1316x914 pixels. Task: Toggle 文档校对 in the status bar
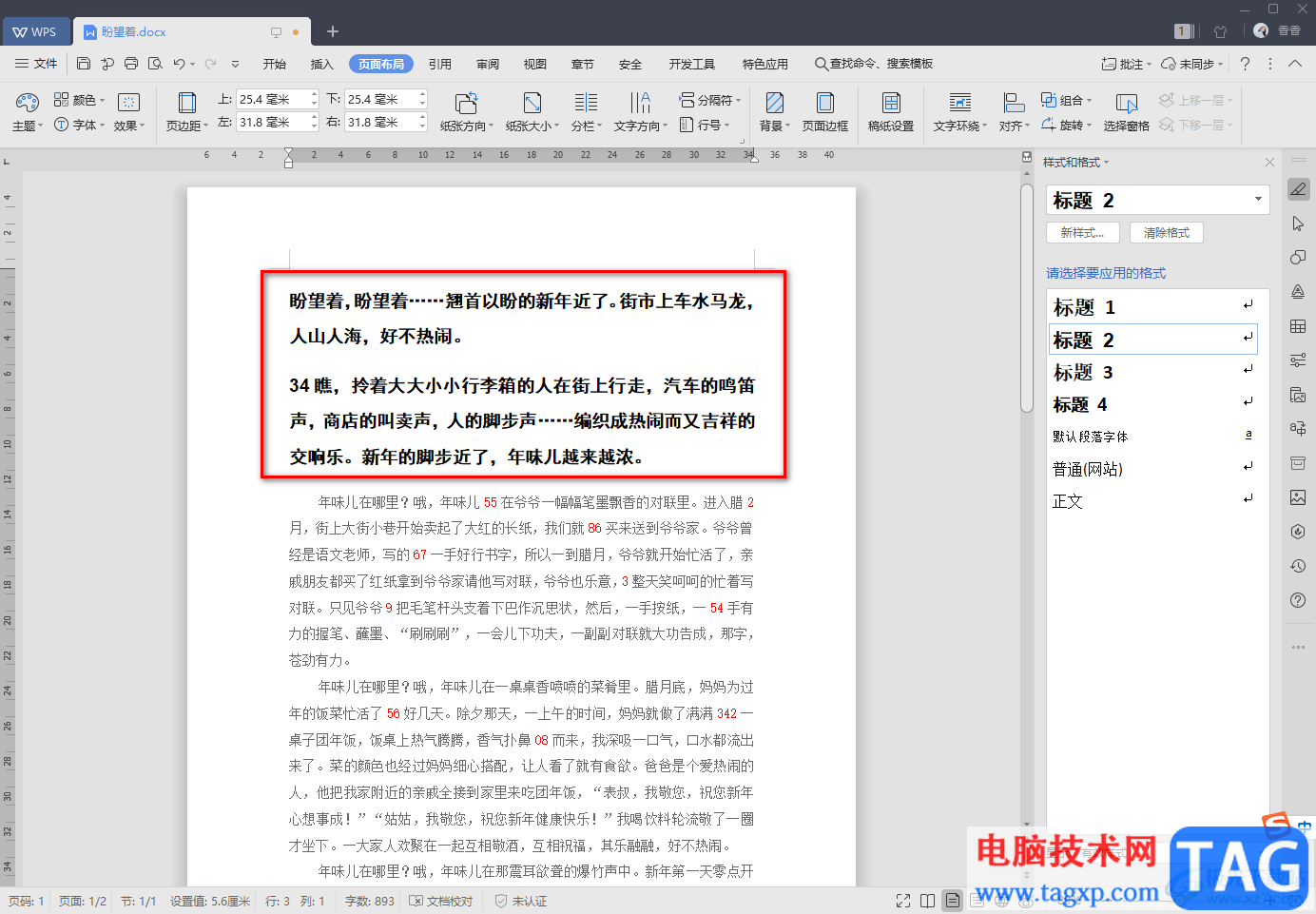click(441, 901)
